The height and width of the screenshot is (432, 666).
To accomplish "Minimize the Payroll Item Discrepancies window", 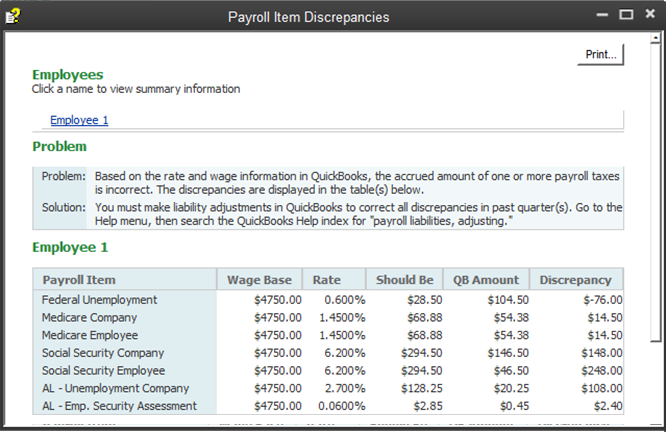I will [602, 15].
